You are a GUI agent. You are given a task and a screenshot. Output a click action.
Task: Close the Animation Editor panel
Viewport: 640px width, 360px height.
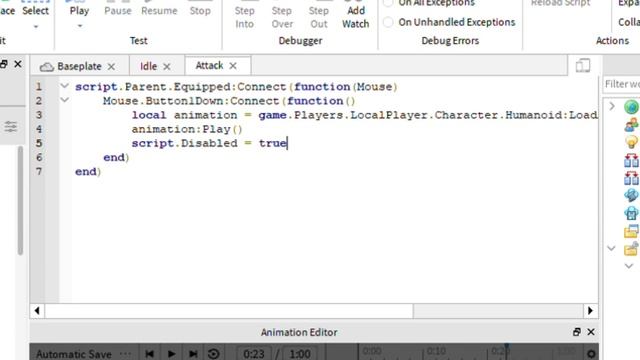coord(591,332)
